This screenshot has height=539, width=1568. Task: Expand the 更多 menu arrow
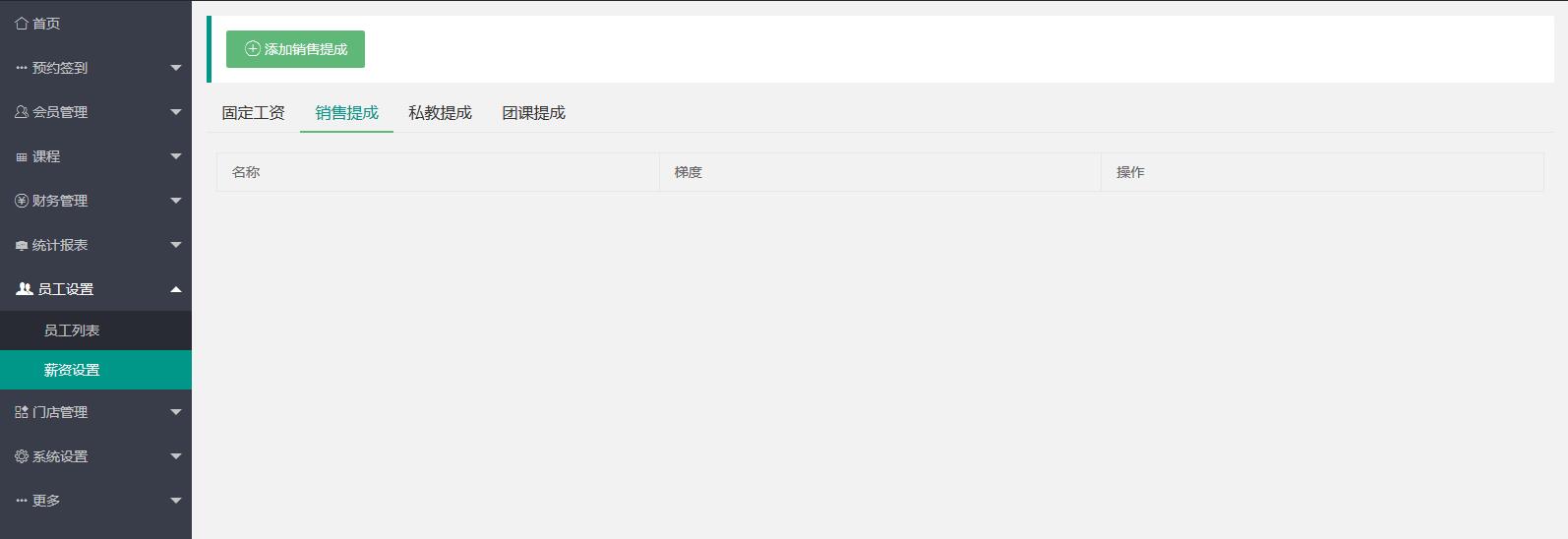click(176, 501)
